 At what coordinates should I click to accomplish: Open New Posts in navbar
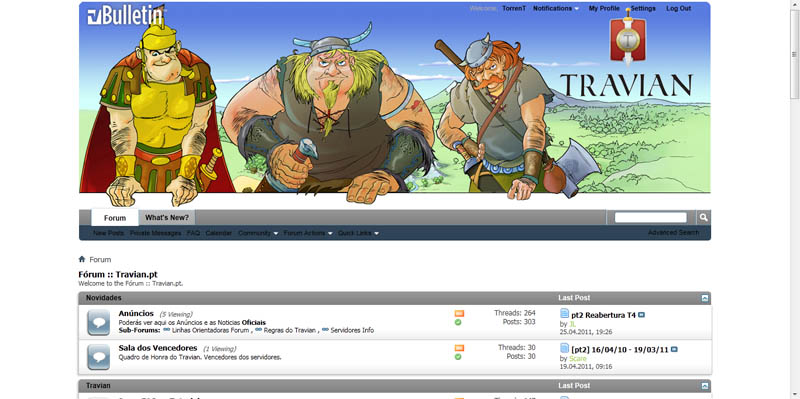[108, 233]
